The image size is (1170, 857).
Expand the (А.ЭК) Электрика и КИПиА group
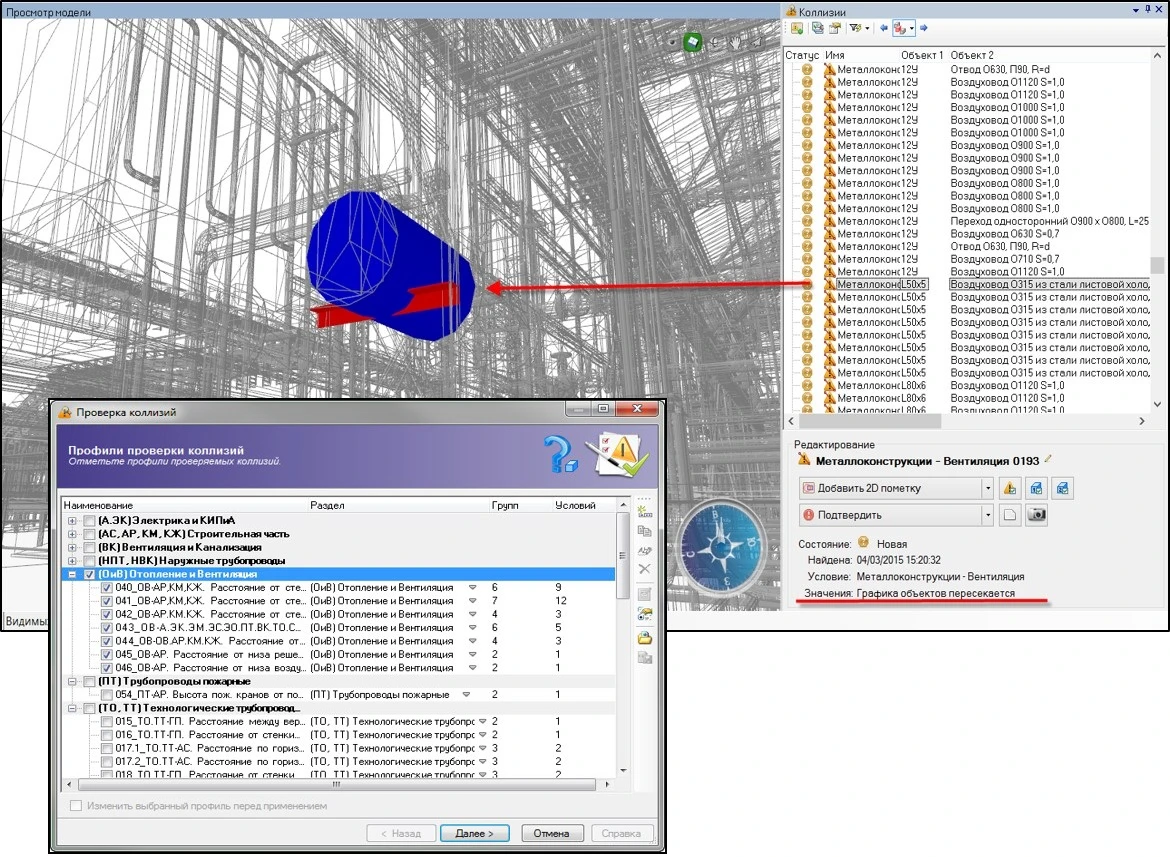[x=72, y=521]
